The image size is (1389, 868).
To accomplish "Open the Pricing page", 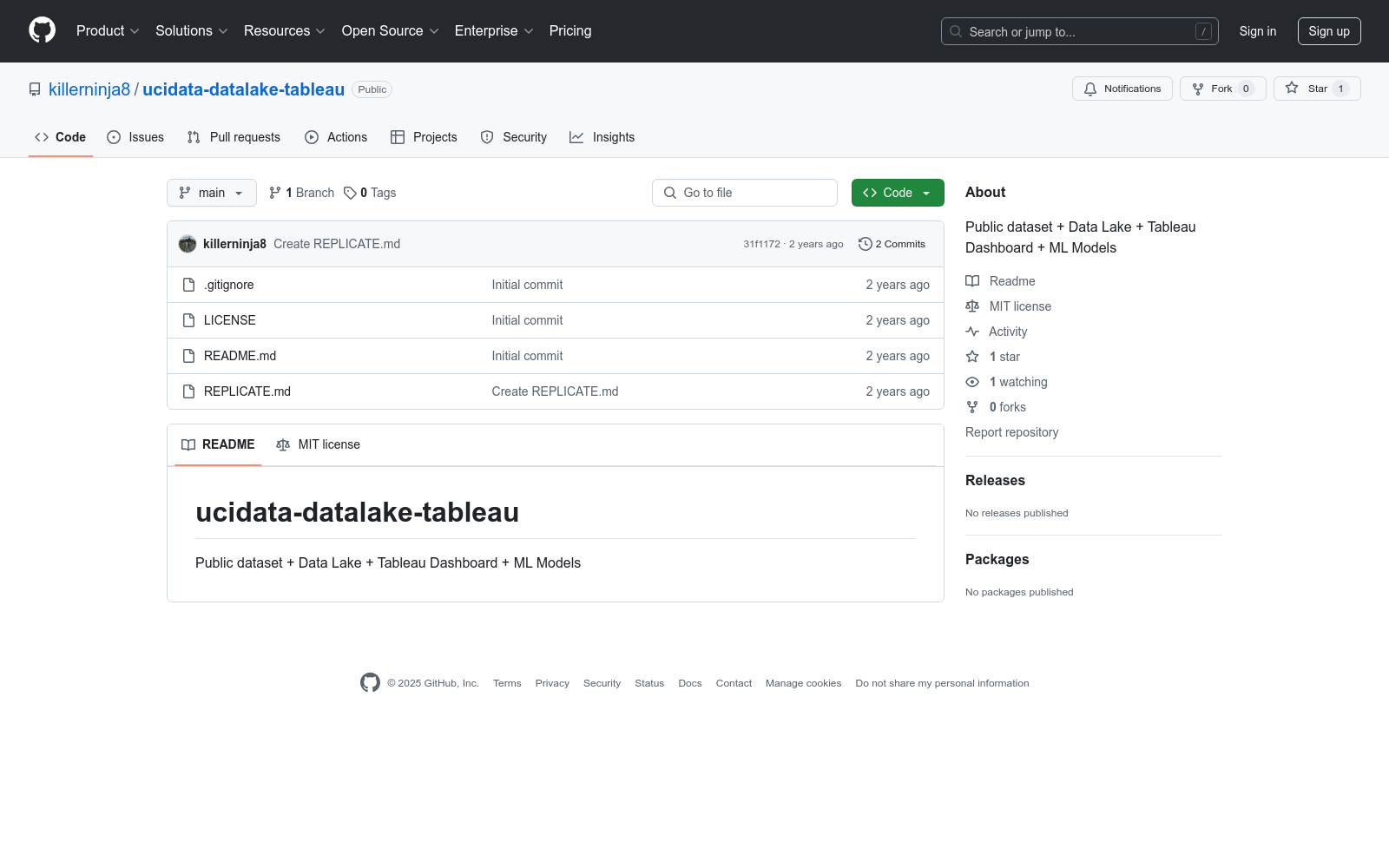I will point(570,31).
